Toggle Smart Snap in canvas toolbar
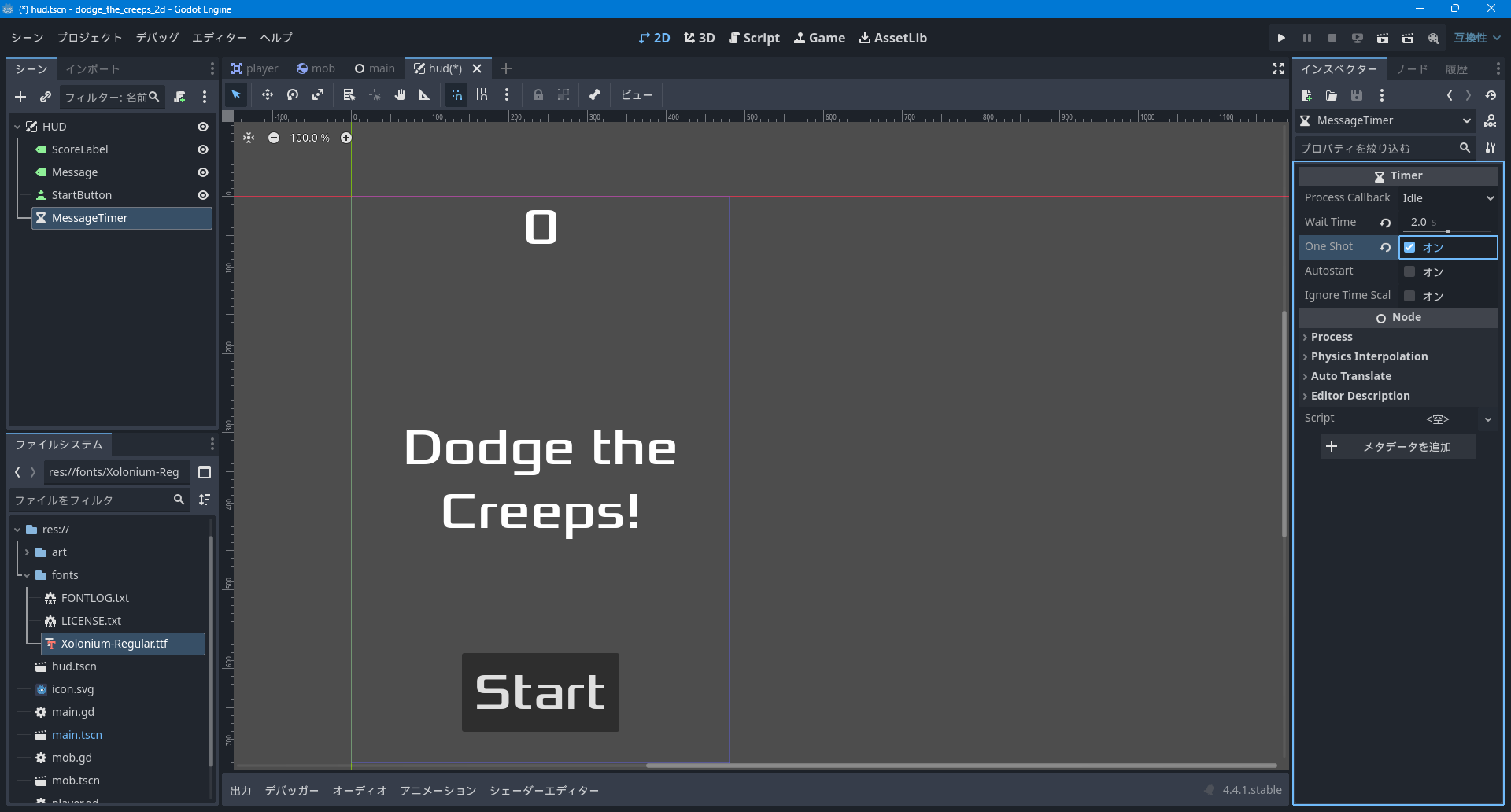The image size is (1511, 812). 456,95
